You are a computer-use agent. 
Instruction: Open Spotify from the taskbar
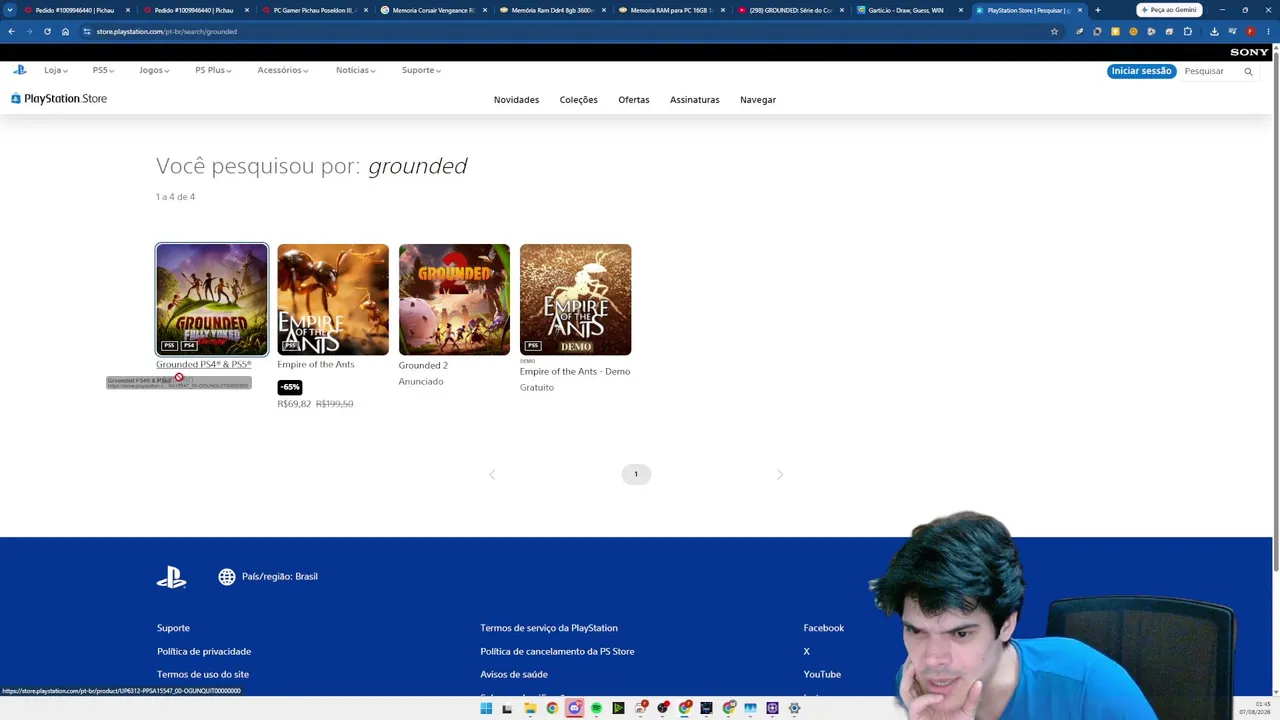point(596,709)
